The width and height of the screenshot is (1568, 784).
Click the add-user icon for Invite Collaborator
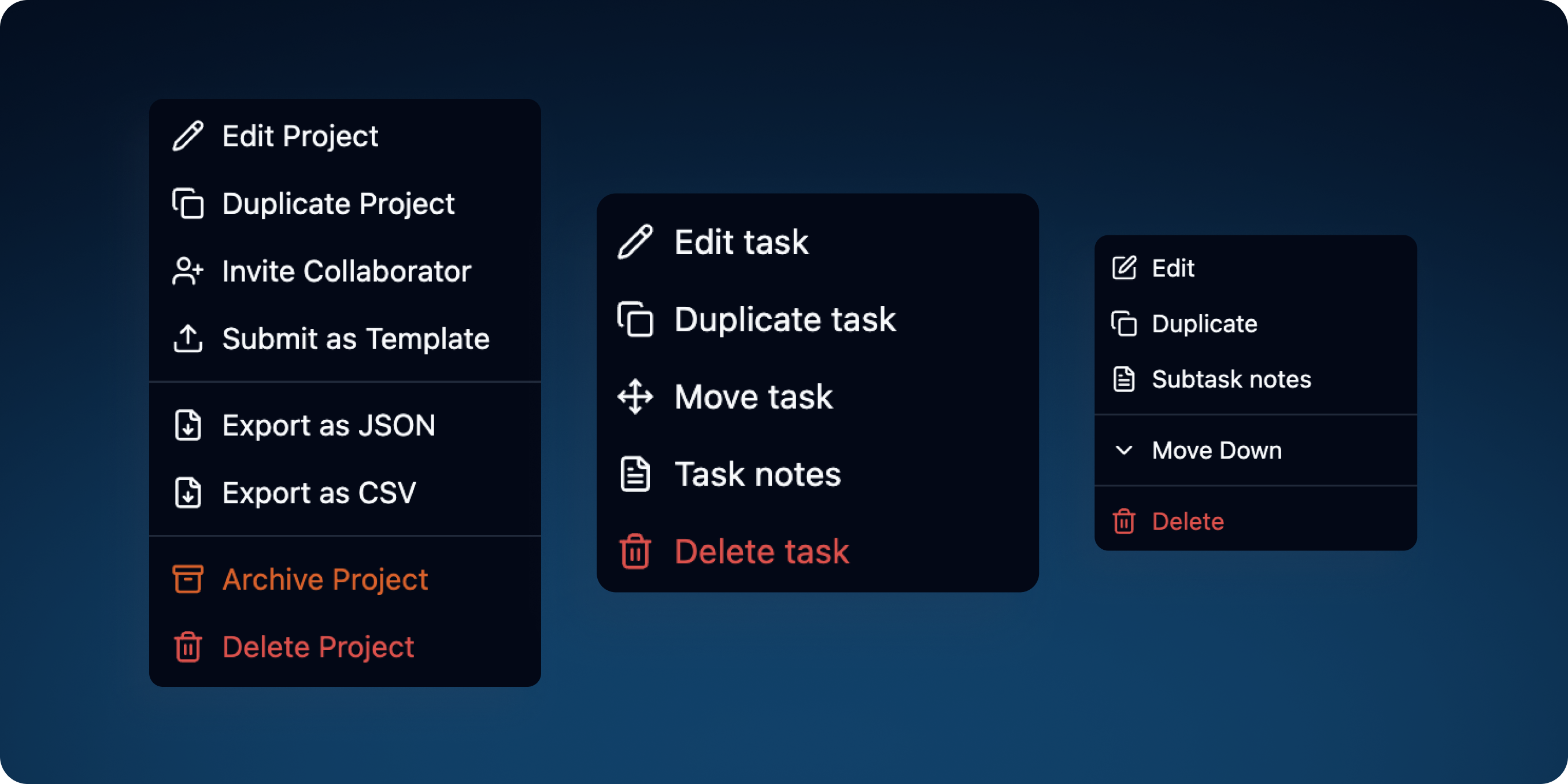pos(187,271)
